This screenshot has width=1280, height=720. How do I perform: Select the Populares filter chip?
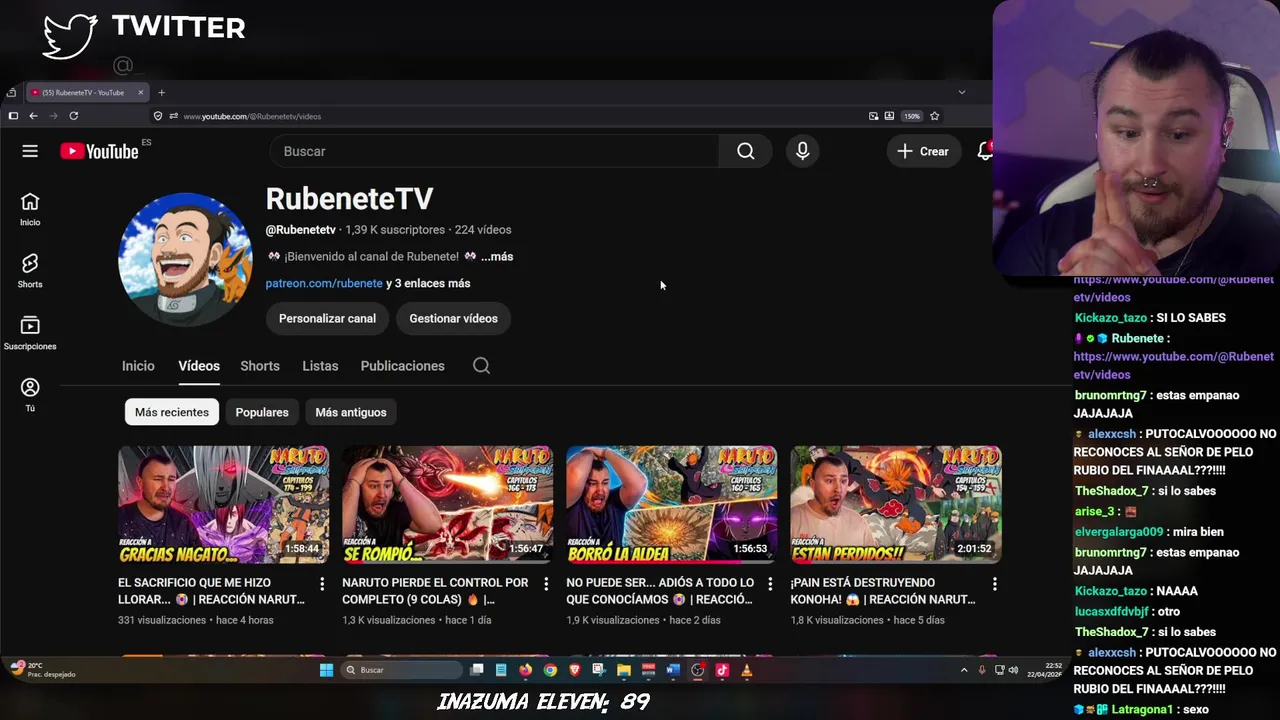click(262, 412)
